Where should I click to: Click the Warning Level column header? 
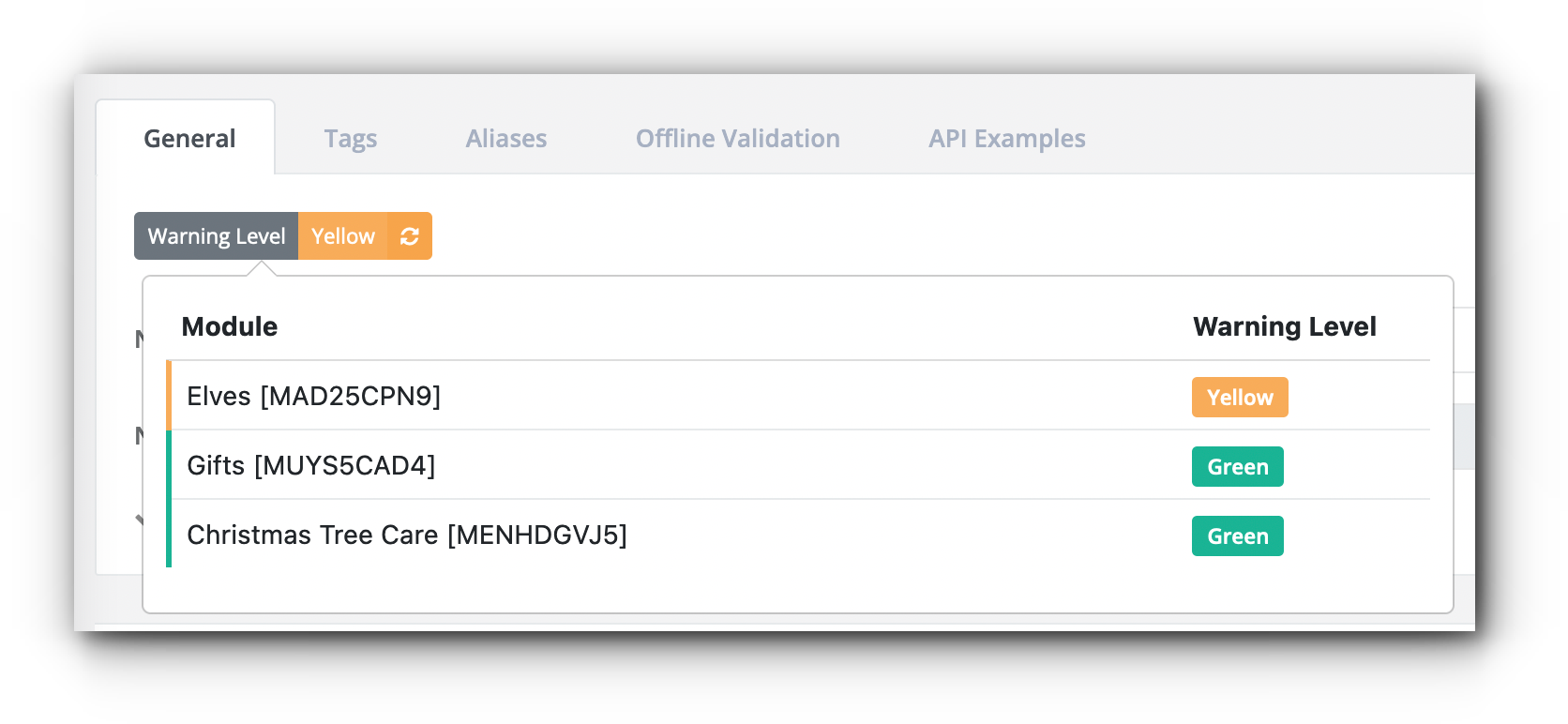(1285, 326)
